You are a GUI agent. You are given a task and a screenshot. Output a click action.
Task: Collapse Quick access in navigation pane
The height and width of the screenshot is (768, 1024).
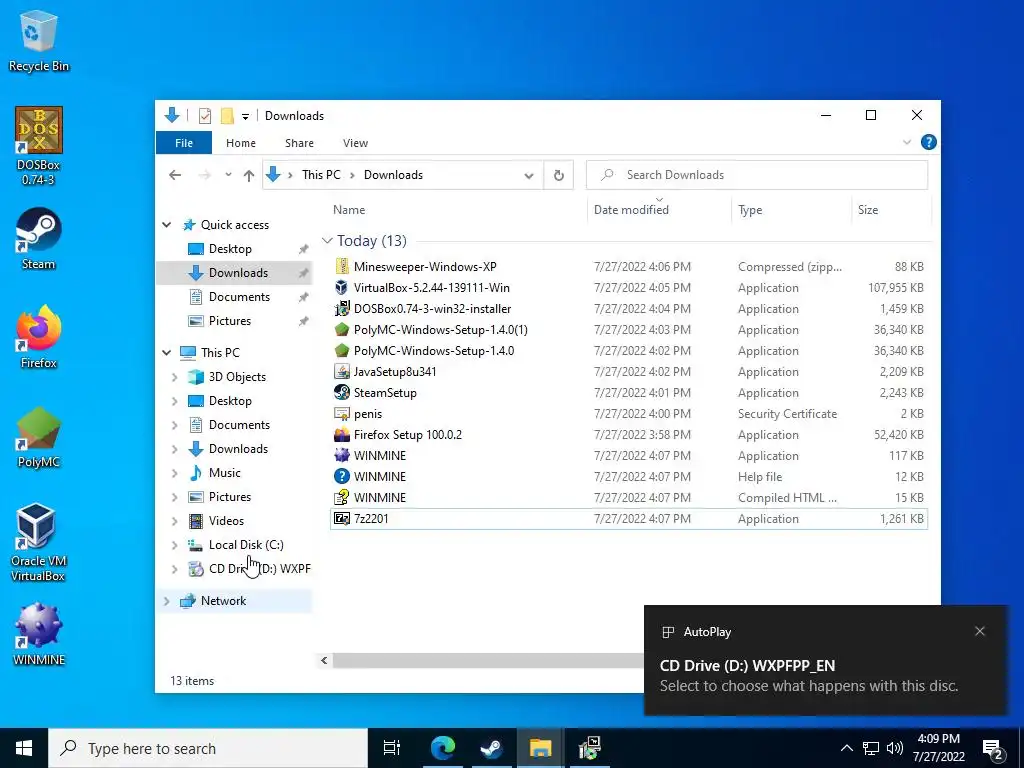click(167, 225)
